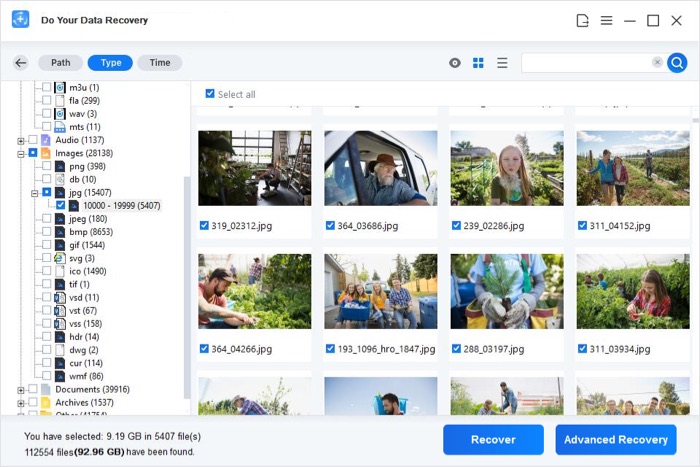Clear the search box with the x icon

[657, 62]
